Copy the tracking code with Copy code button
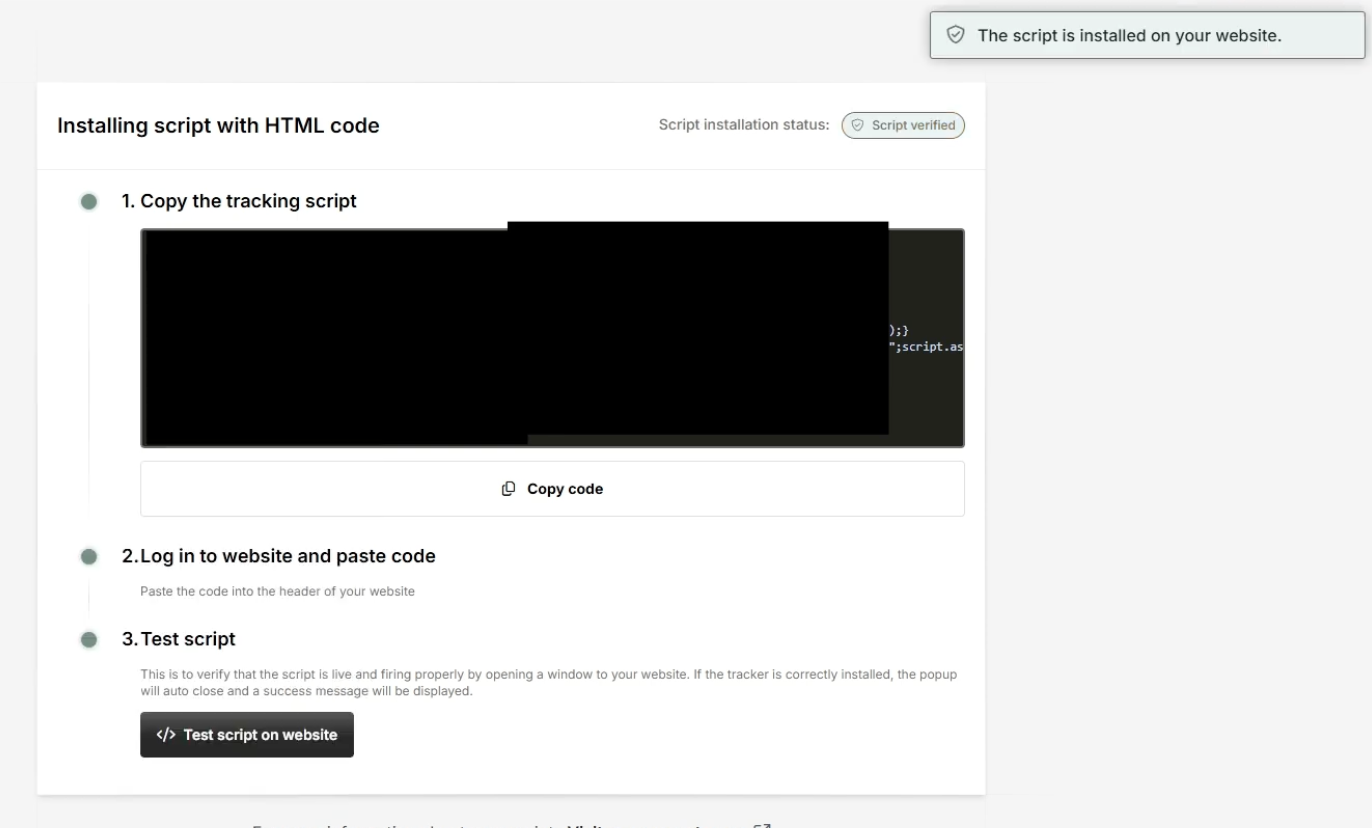This screenshot has width=1372, height=828. pos(552,489)
